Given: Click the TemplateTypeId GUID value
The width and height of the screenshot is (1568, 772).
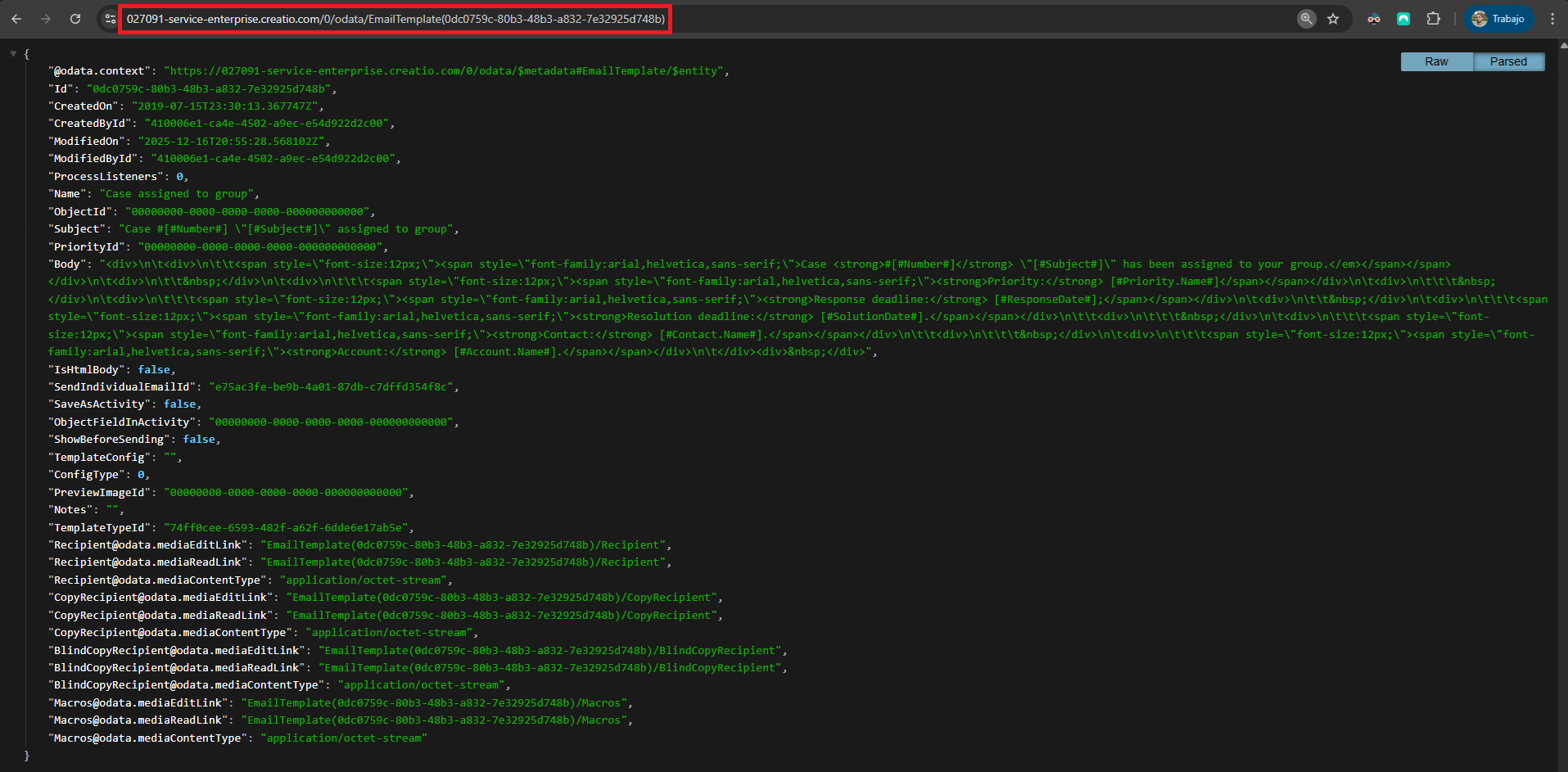Looking at the screenshot, I should tap(286, 528).
